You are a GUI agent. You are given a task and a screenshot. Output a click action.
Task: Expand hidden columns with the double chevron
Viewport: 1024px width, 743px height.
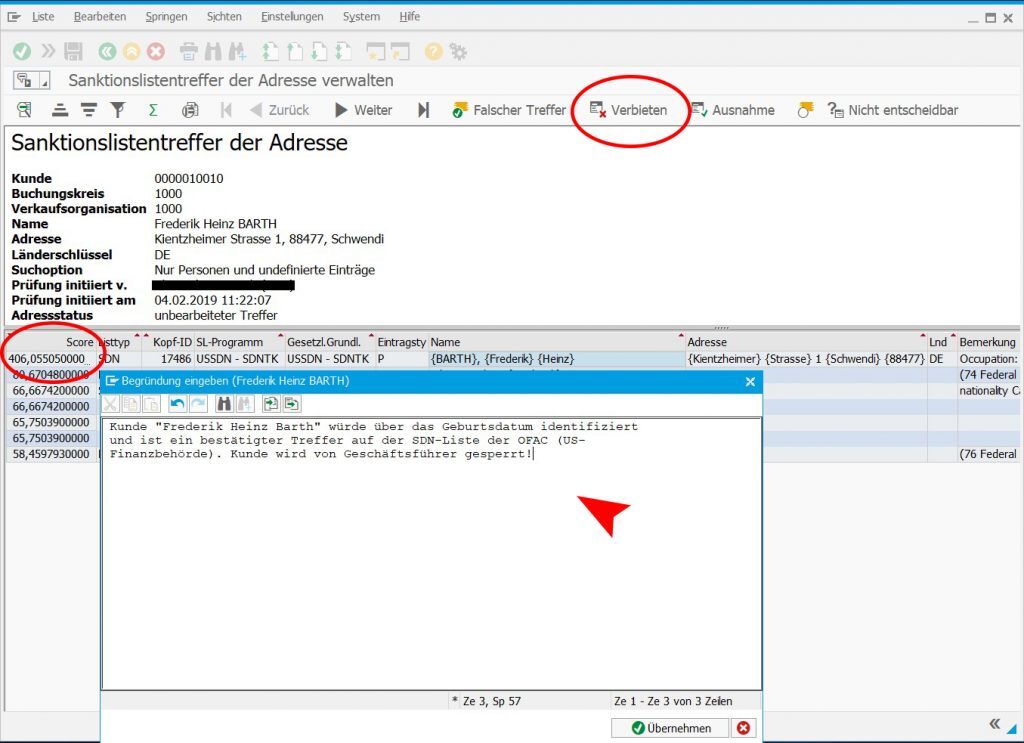point(993,723)
